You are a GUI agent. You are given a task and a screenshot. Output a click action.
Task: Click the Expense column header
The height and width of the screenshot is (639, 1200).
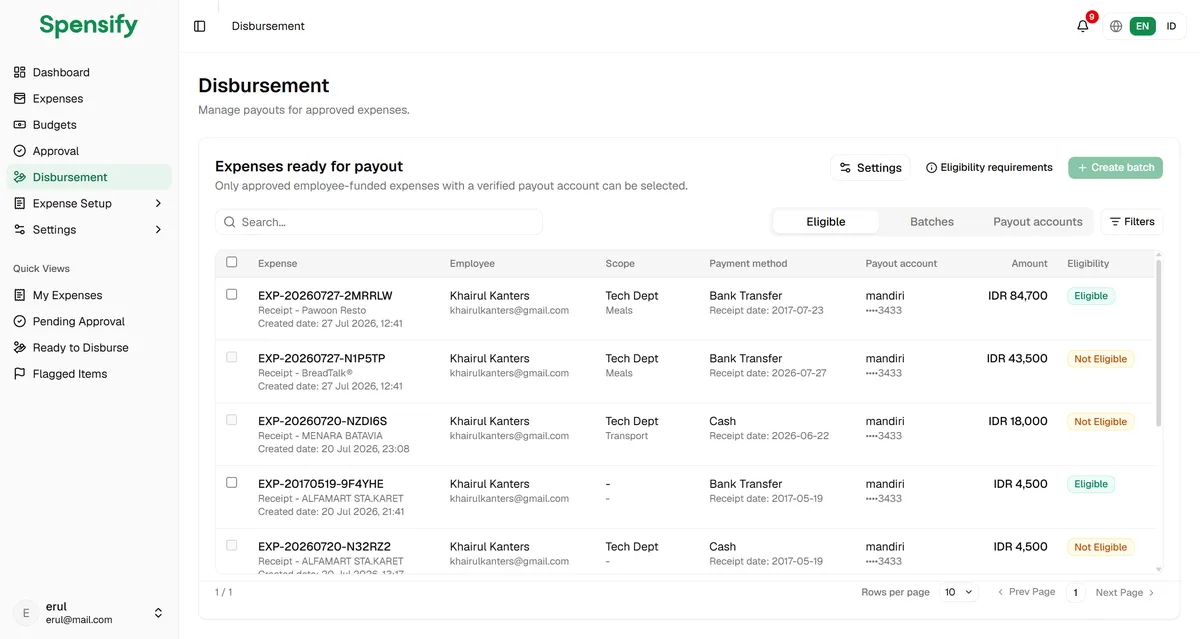click(277, 263)
